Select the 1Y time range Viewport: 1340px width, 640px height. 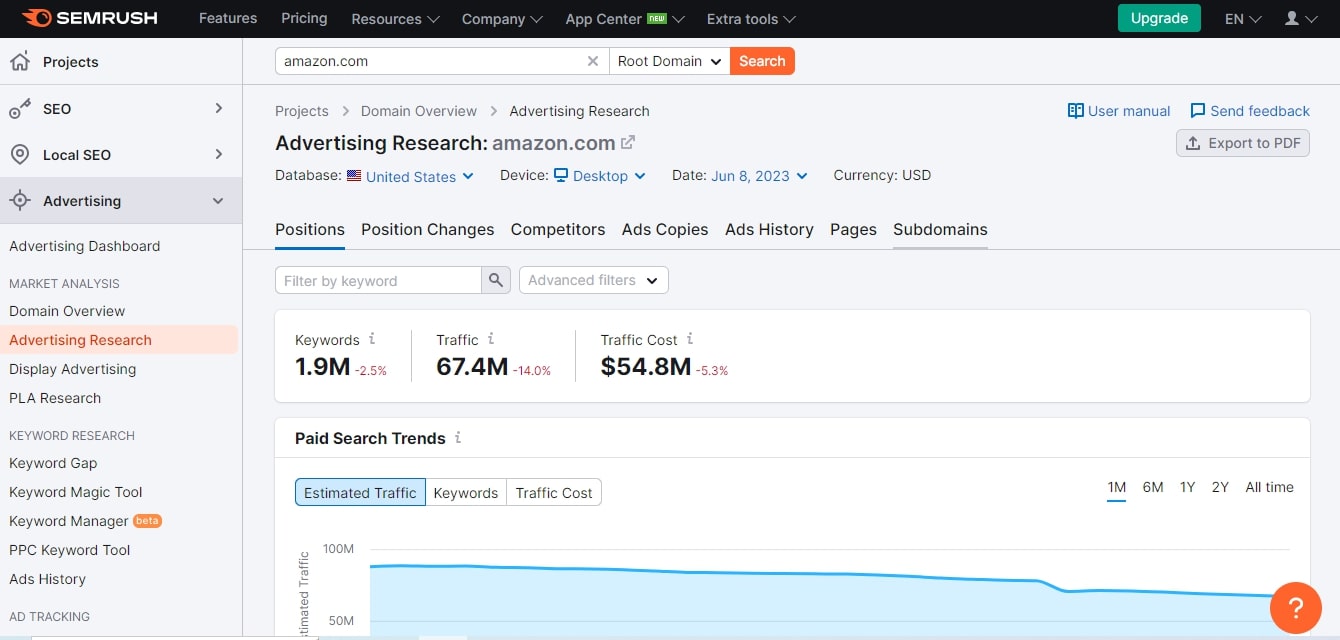tap(1187, 487)
